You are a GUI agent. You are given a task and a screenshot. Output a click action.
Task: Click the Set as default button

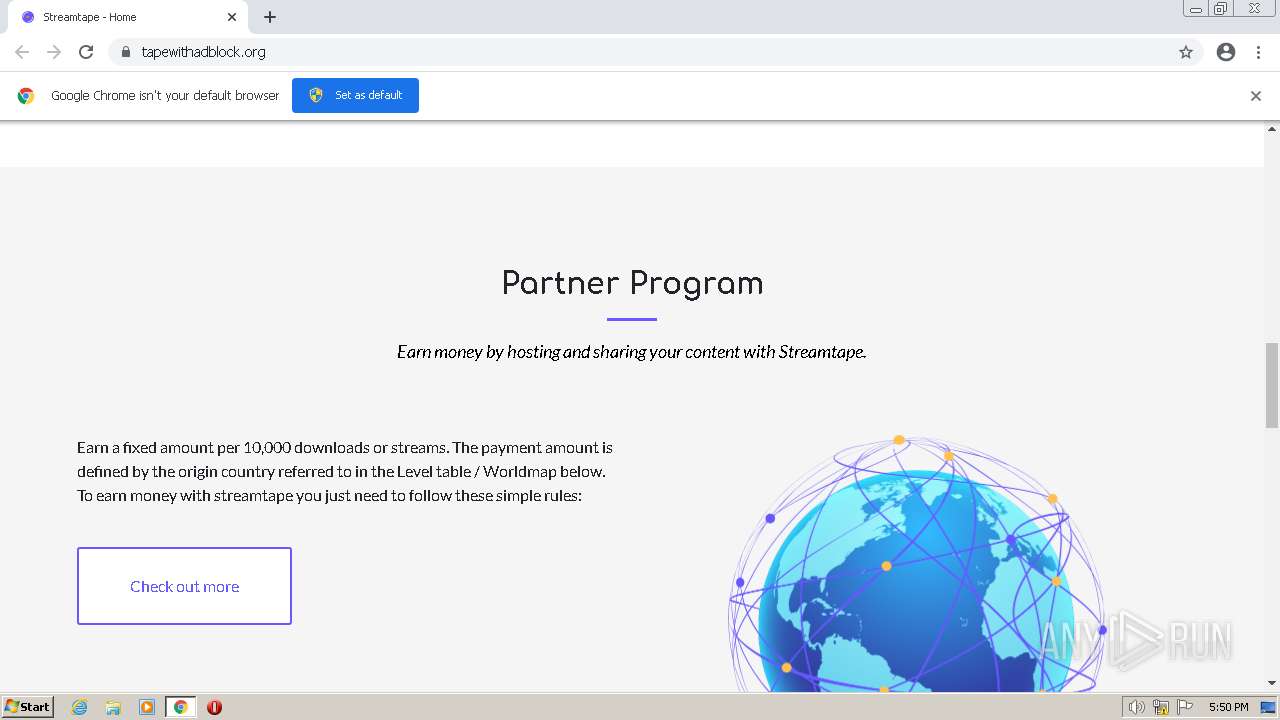pos(355,95)
